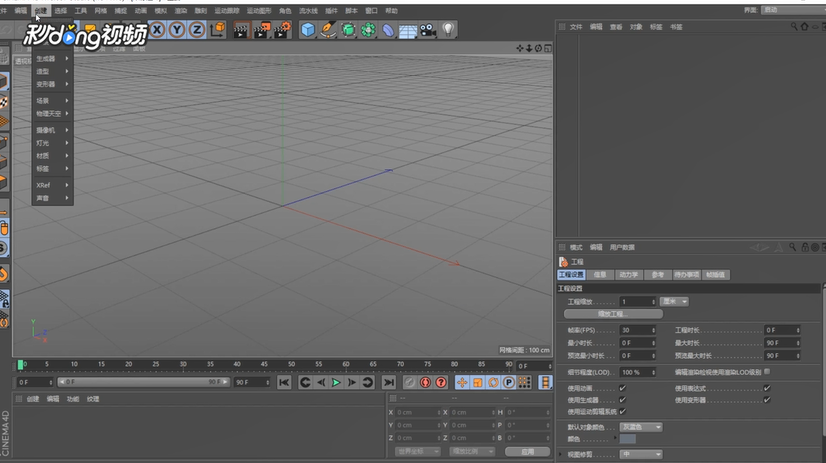Expand the 生成器 submenu
Viewport: 826px width, 463px height.
[52, 58]
